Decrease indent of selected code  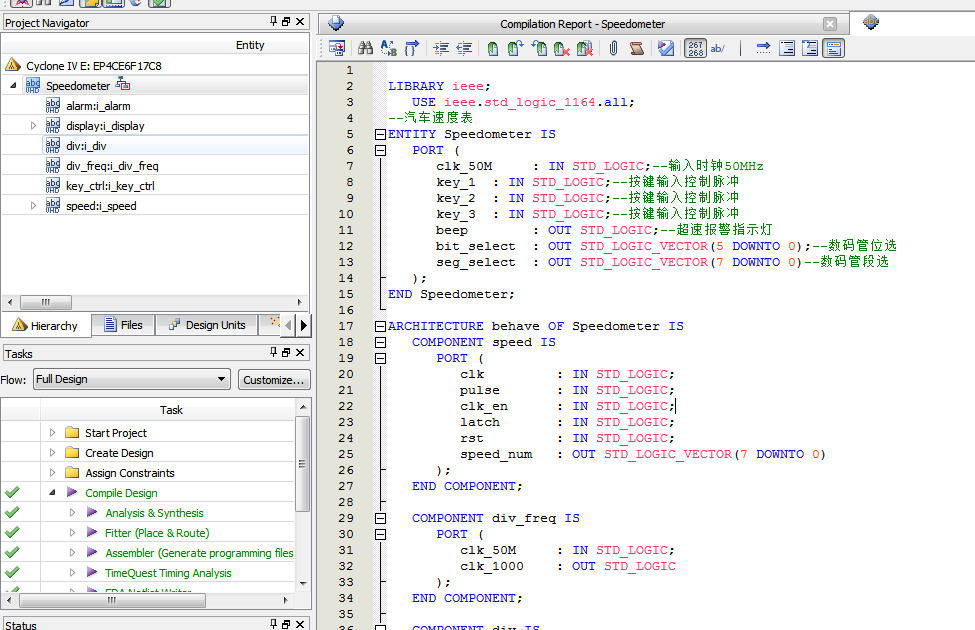click(x=464, y=48)
